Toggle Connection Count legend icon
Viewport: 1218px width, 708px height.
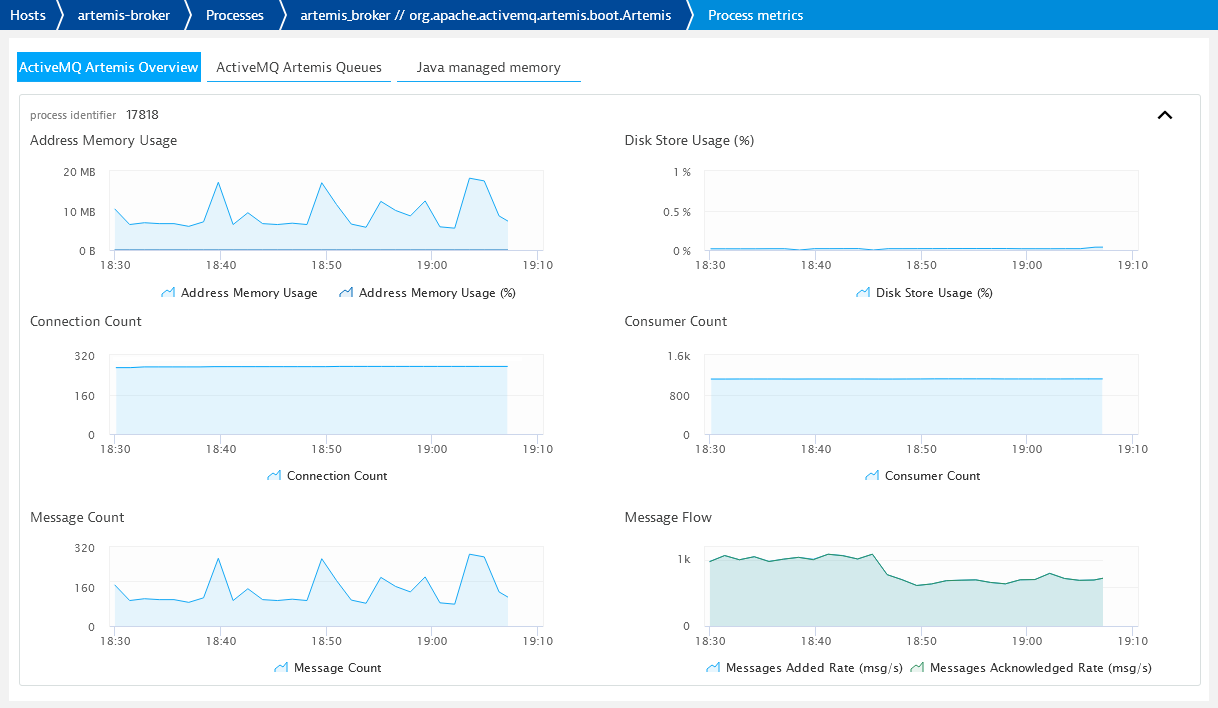click(274, 476)
